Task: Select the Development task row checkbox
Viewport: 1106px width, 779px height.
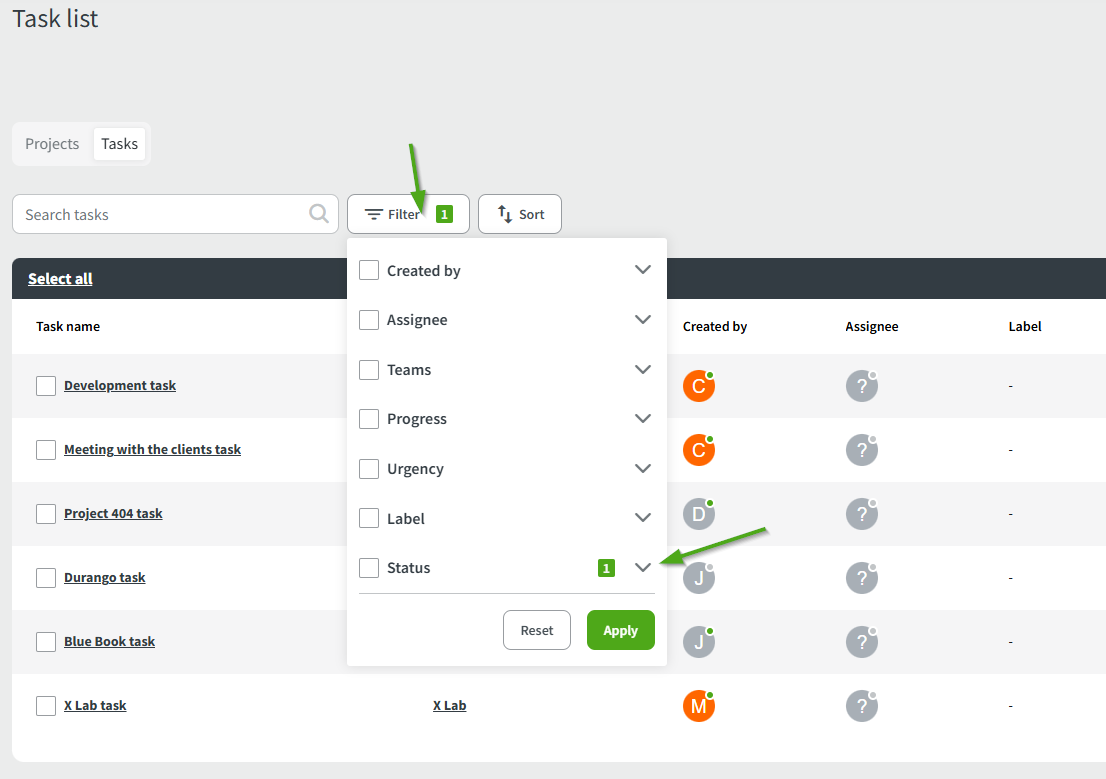Action: (x=46, y=386)
